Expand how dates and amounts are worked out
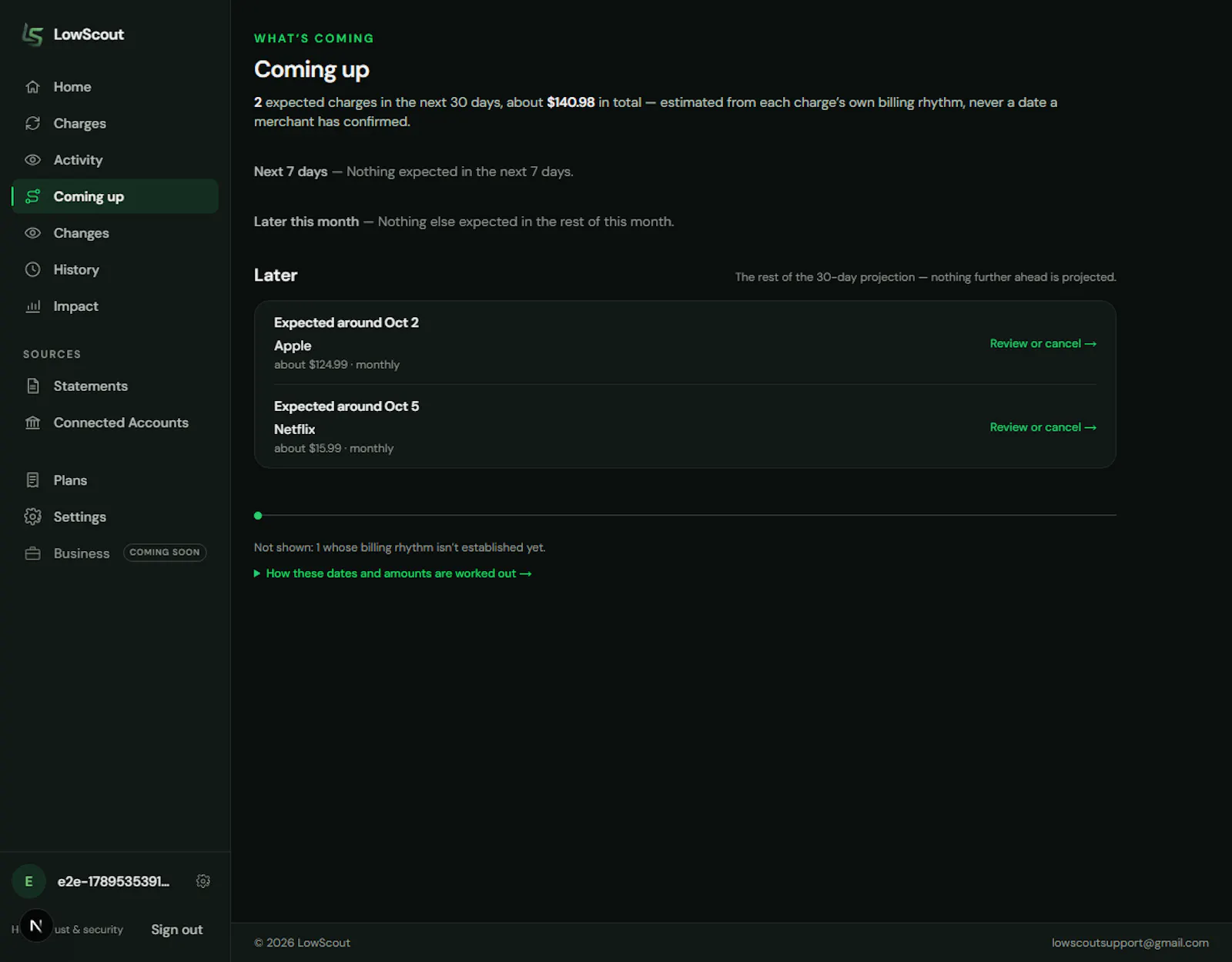The image size is (1232, 962). [393, 573]
